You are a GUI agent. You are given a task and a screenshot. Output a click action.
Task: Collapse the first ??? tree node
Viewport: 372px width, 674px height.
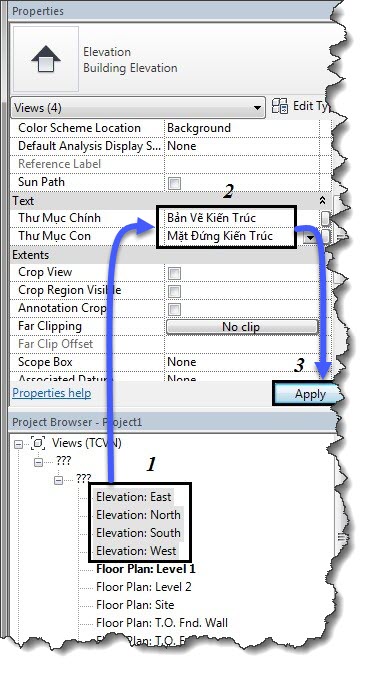[38, 463]
